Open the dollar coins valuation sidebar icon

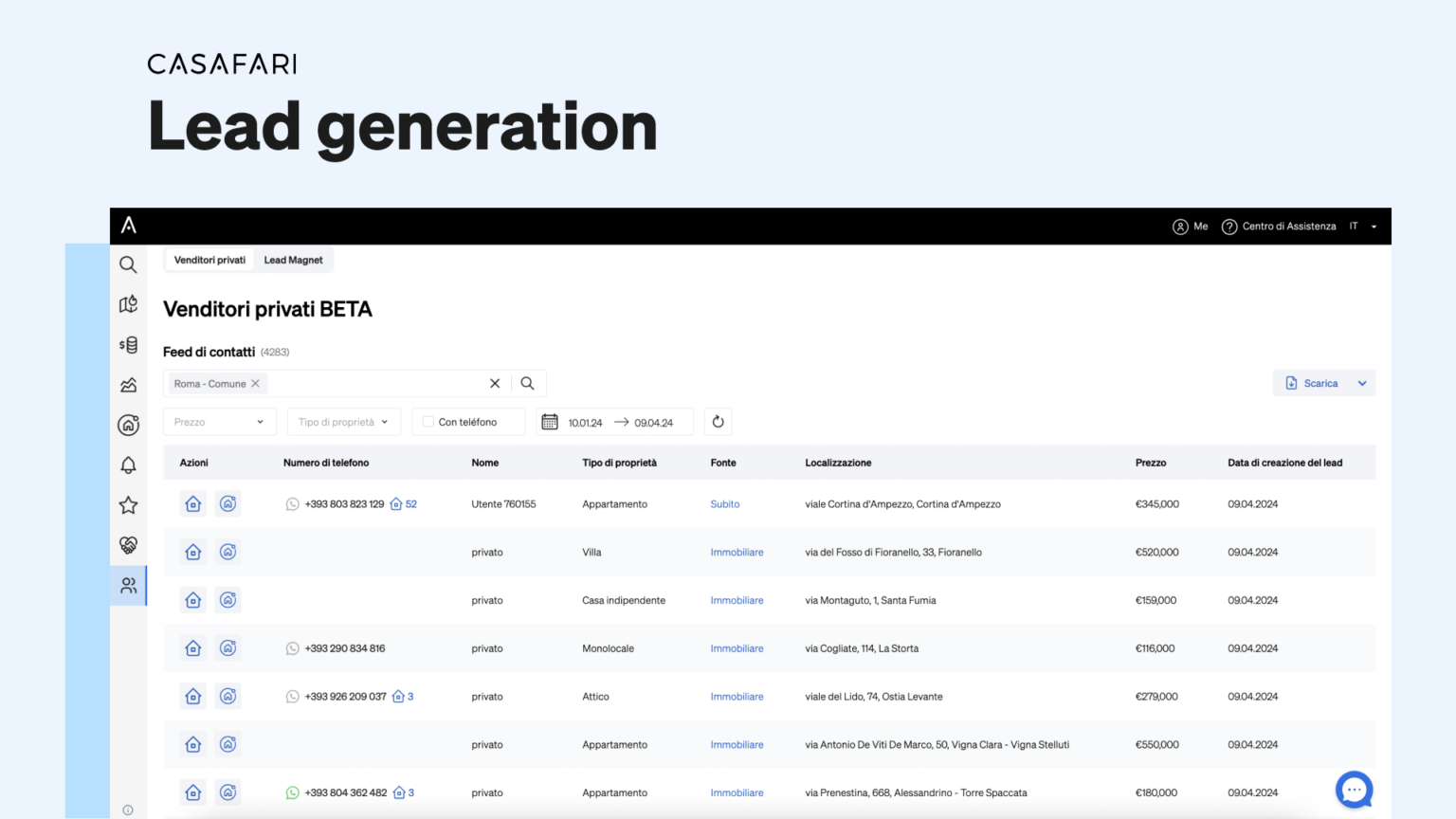click(128, 345)
